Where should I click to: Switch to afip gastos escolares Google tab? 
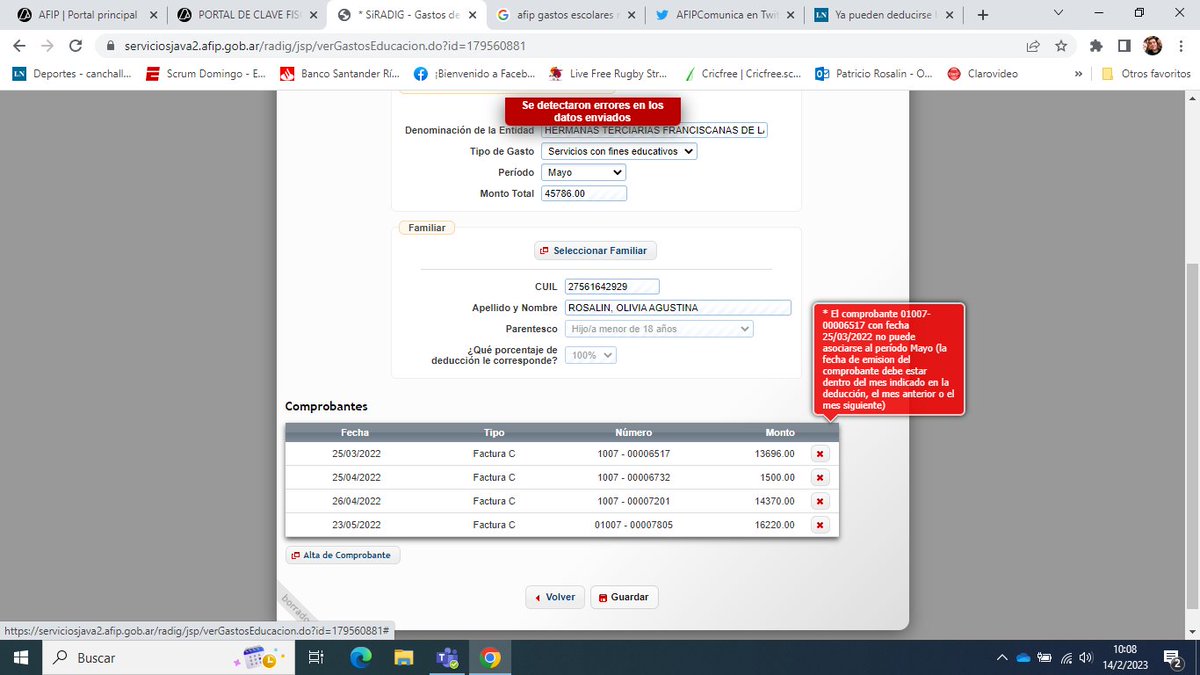[567, 15]
